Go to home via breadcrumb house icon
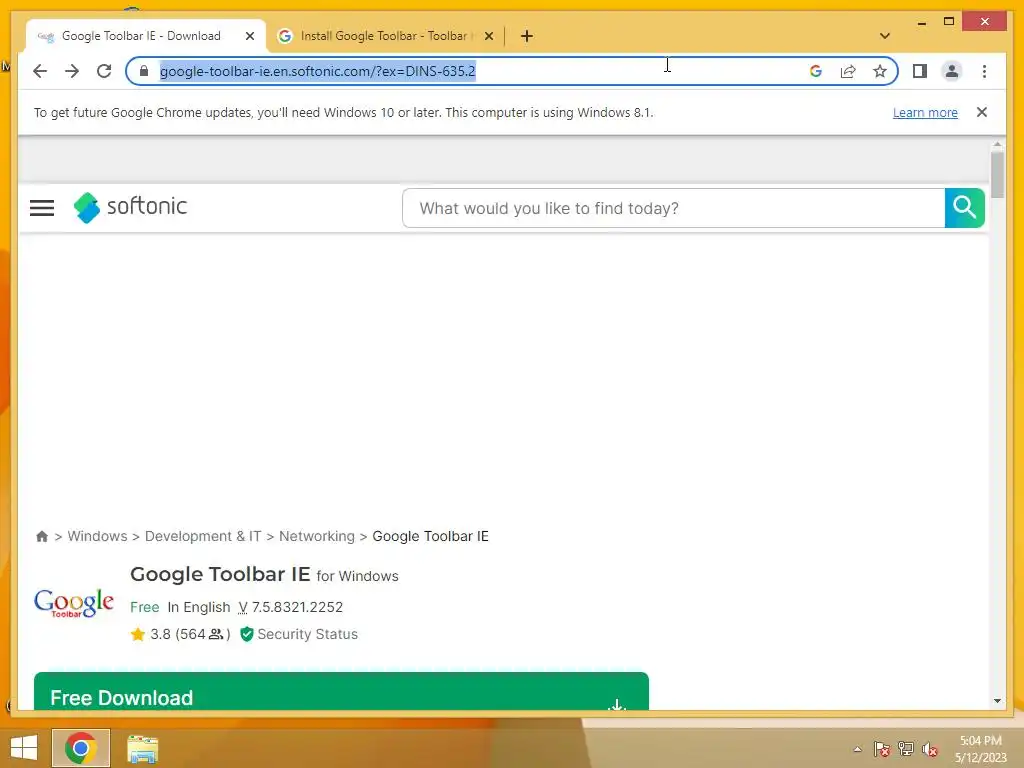Viewport: 1024px width, 768px height. tap(42, 536)
